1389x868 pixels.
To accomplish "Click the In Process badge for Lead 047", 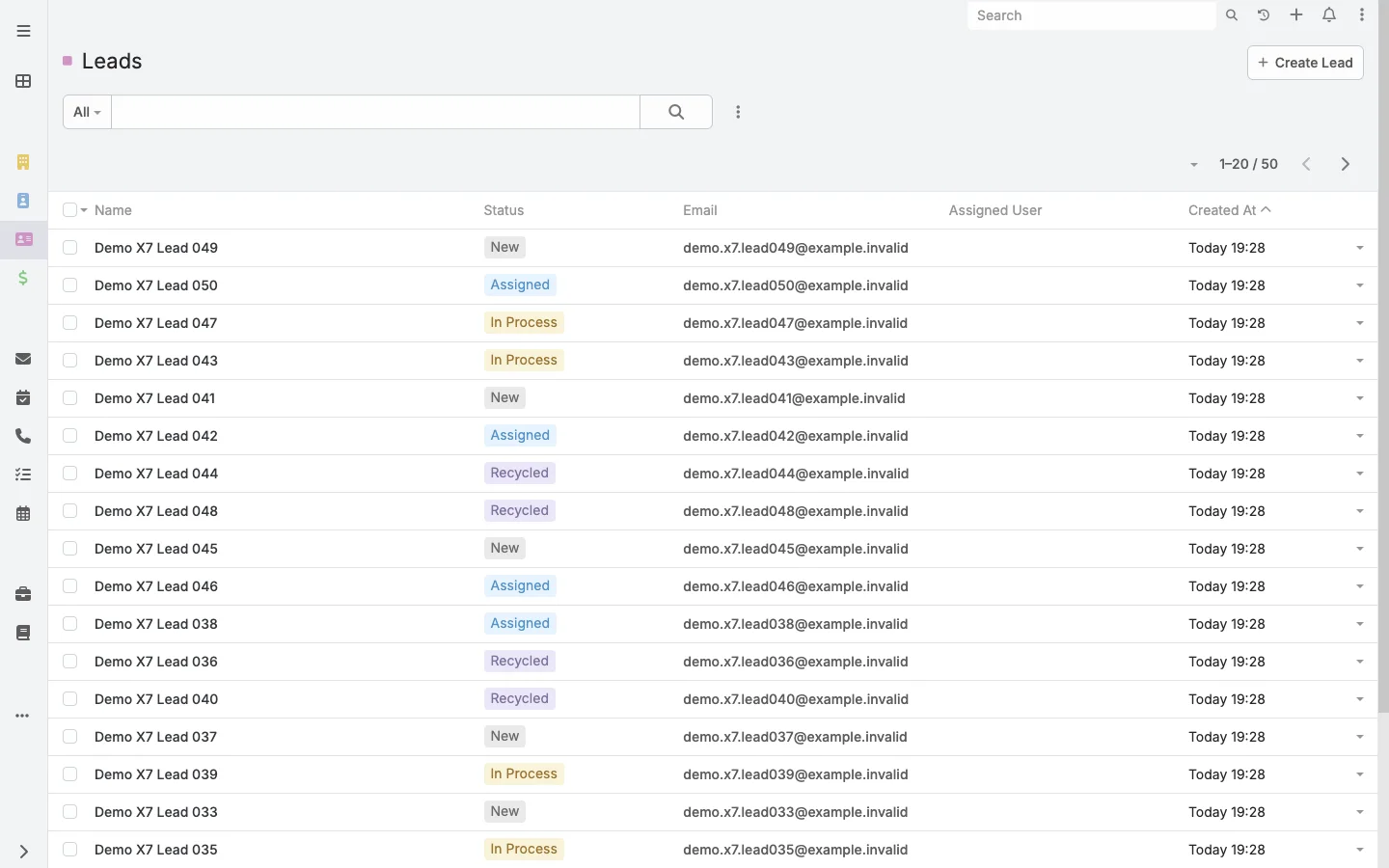I will coord(524,323).
